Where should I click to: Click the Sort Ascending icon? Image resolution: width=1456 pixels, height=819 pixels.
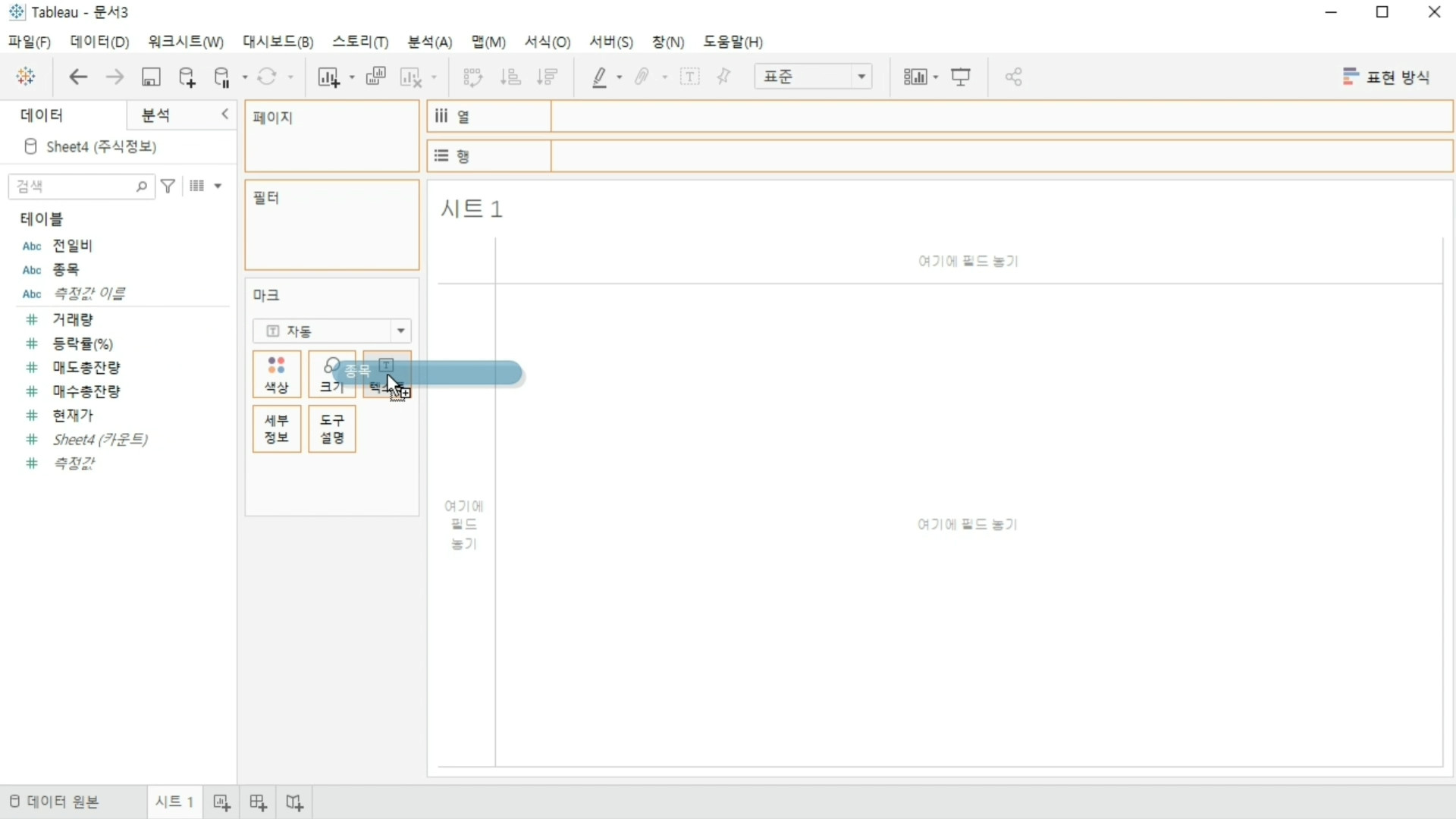(x=510, y=77)
